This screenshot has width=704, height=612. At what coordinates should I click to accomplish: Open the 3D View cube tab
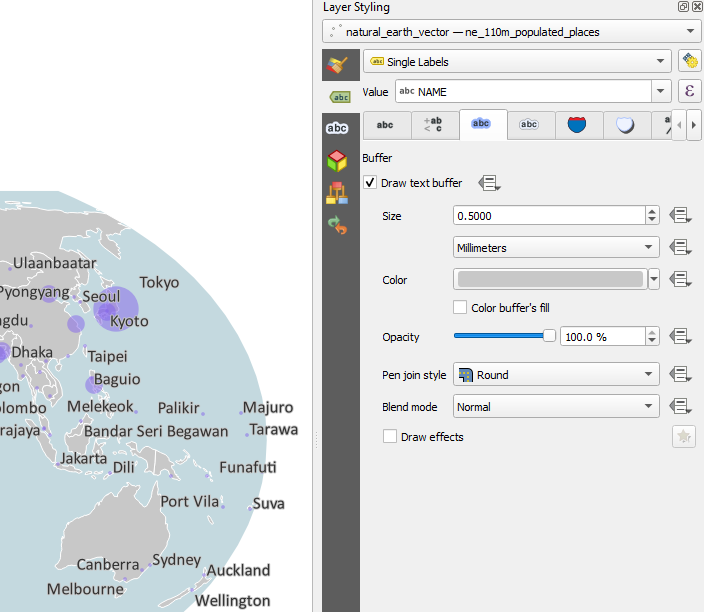[x=337, y=161]
